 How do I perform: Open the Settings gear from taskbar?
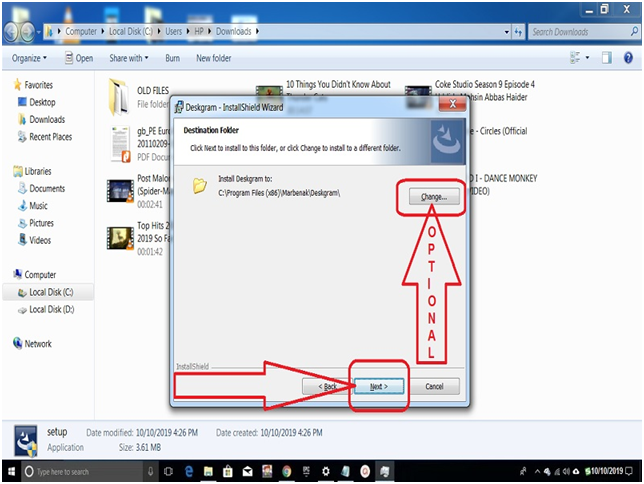click(326, 472)
